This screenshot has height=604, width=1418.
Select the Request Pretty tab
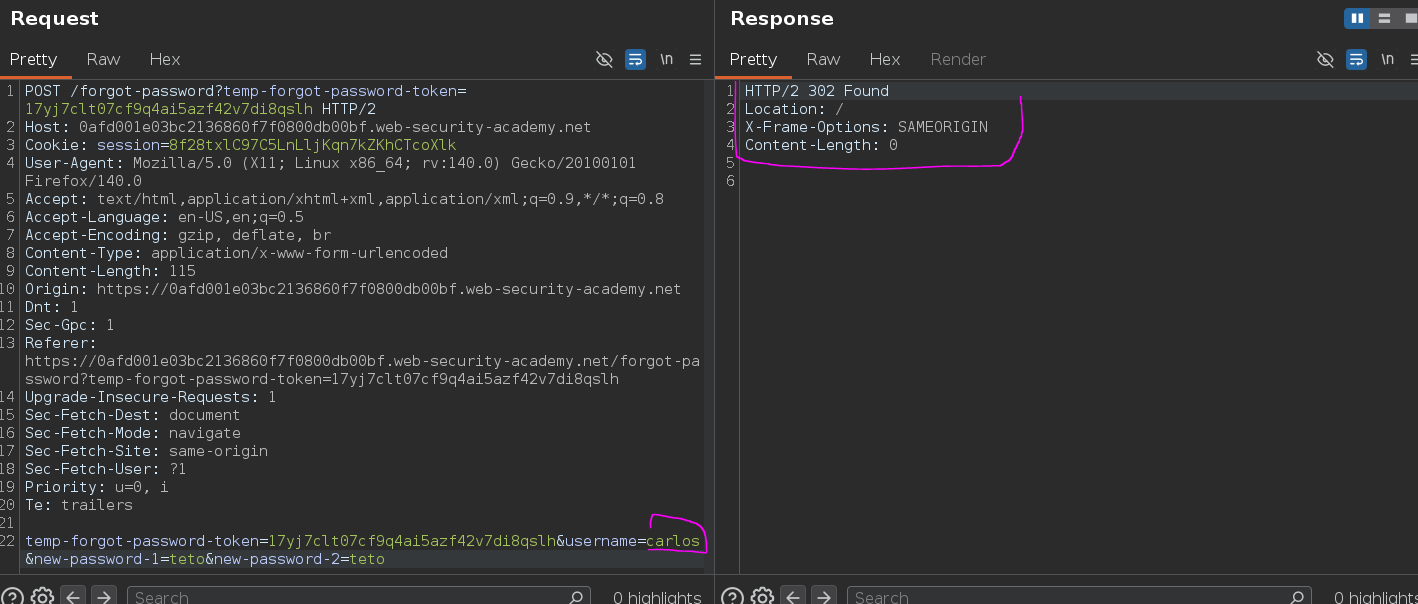[x=33, y=59]
